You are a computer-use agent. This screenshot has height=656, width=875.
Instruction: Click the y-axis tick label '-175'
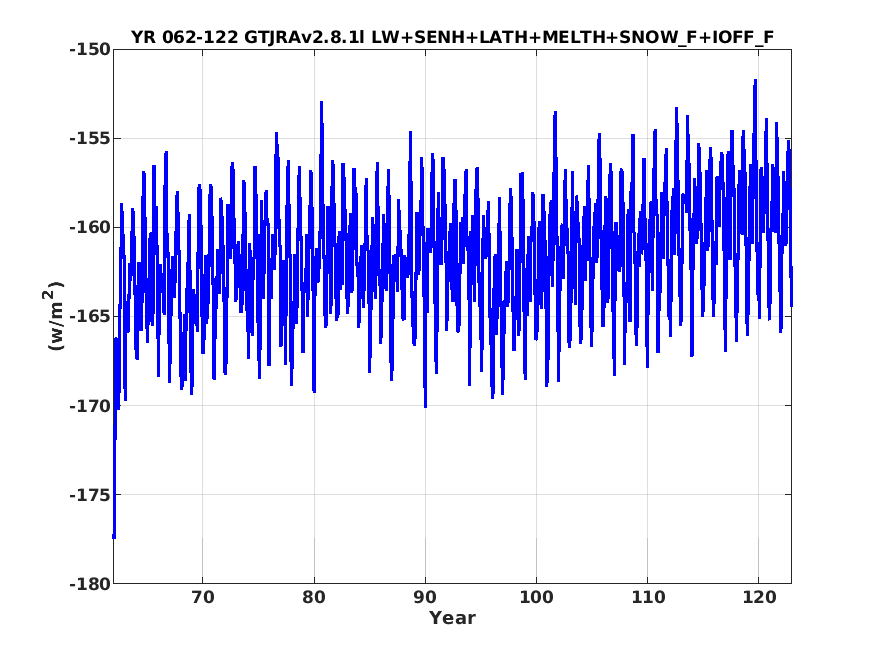tap(90, 495)
